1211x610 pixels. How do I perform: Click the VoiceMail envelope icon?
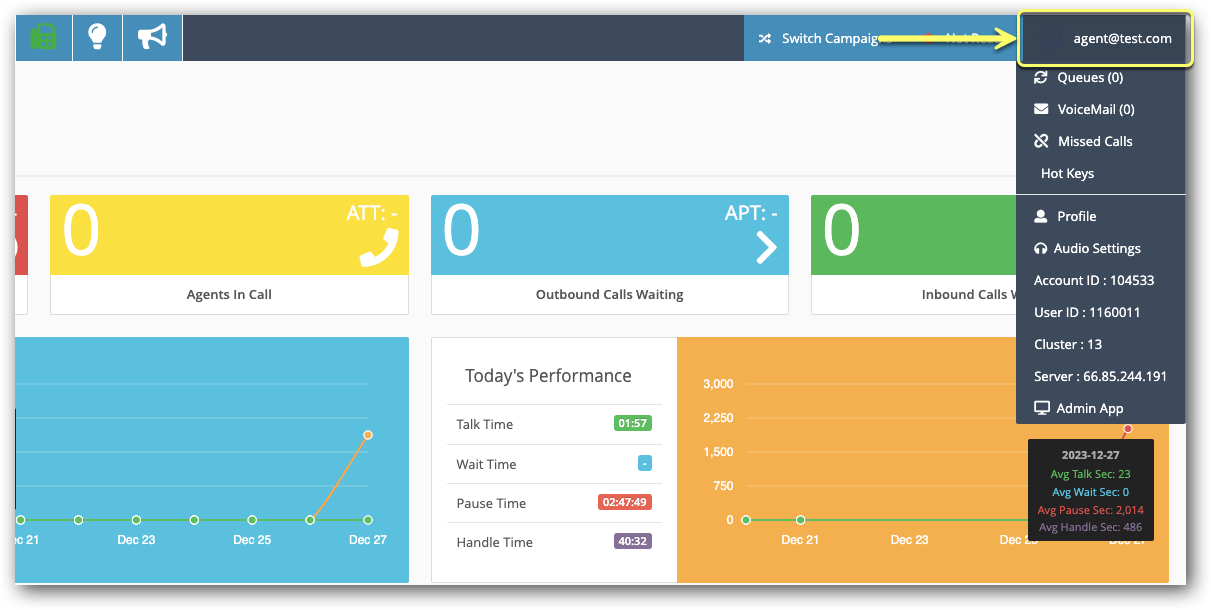point(1041,109)
